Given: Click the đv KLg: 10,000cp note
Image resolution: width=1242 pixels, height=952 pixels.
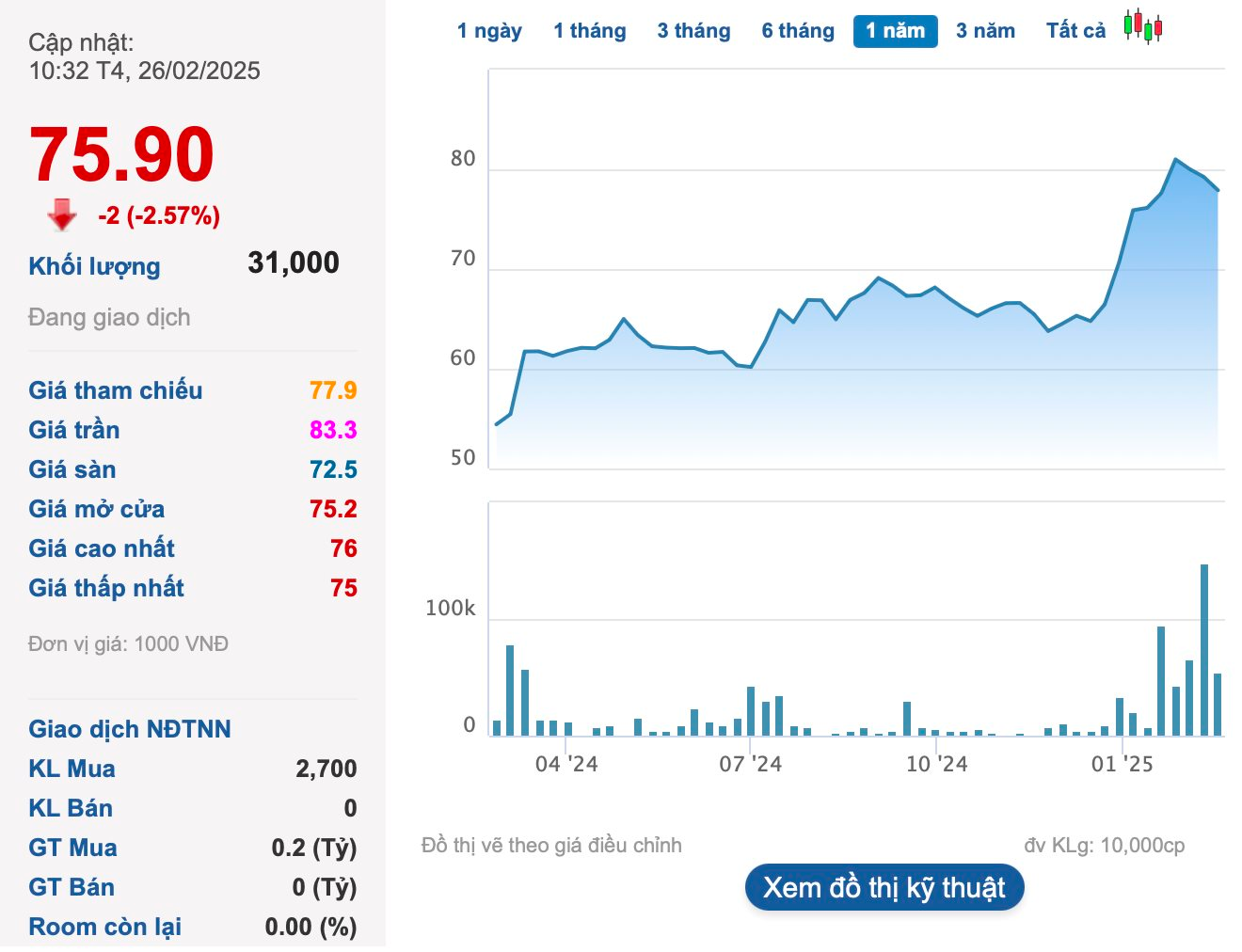Looking at the screenshot, I should (1105, 846).
